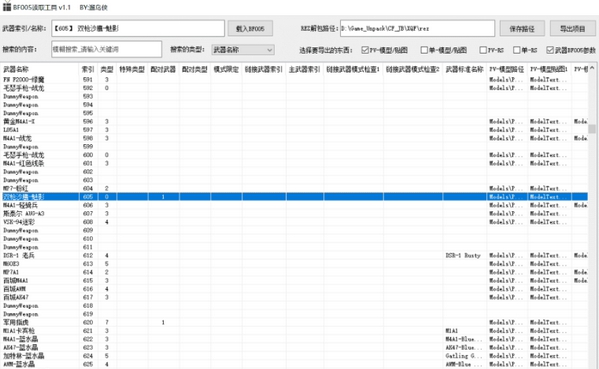Image resolution: width=599 pixels, height=369 pixels.
Task: Click the app icon in the title bar
Action: click(6, 6)
